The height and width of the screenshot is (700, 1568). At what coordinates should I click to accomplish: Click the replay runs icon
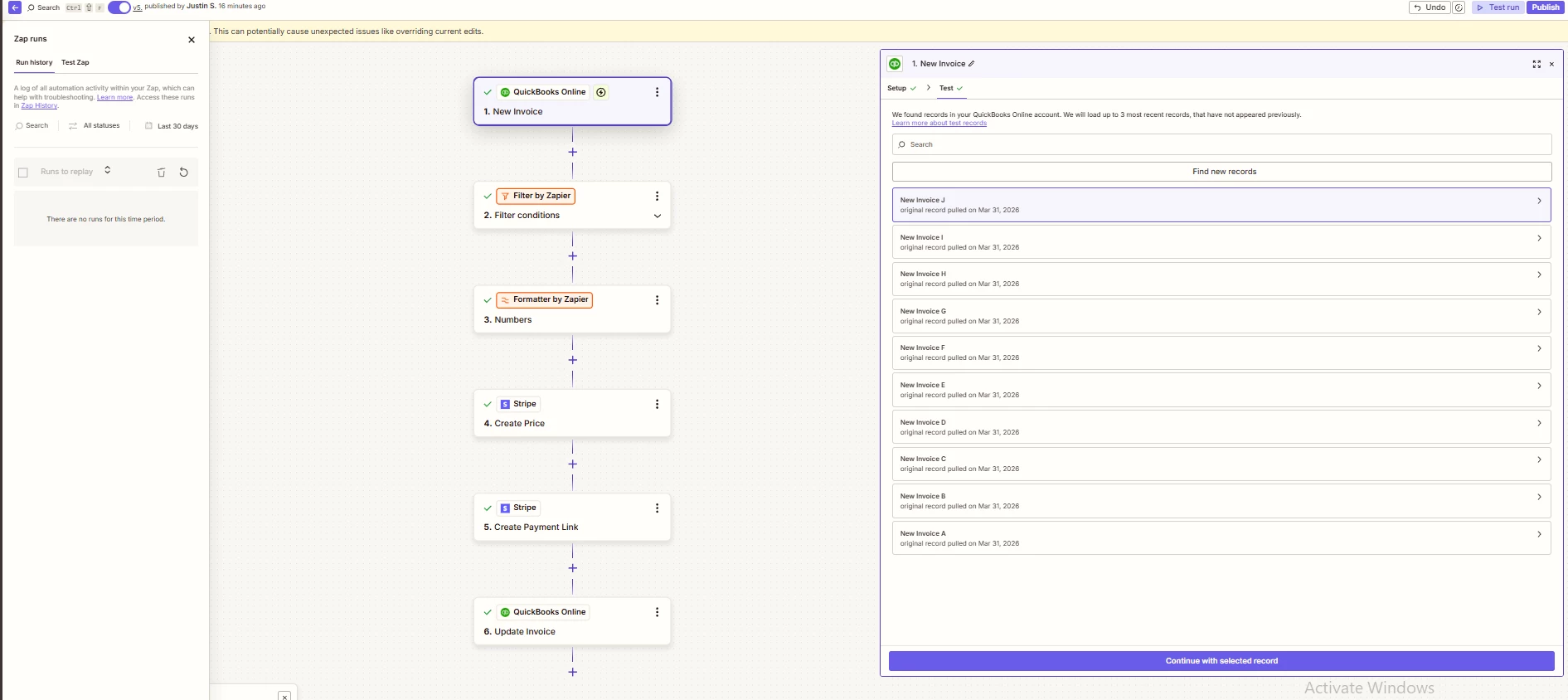pyautogui.click(x=184, y=173)
